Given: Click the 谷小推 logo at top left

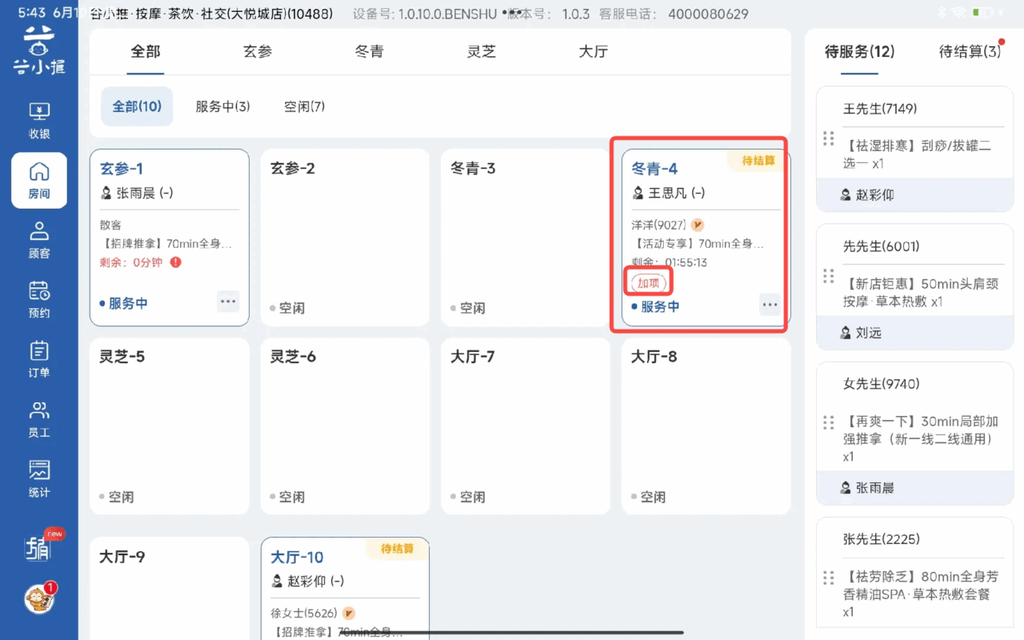Looking at the screenshot, I should point(39,51).
